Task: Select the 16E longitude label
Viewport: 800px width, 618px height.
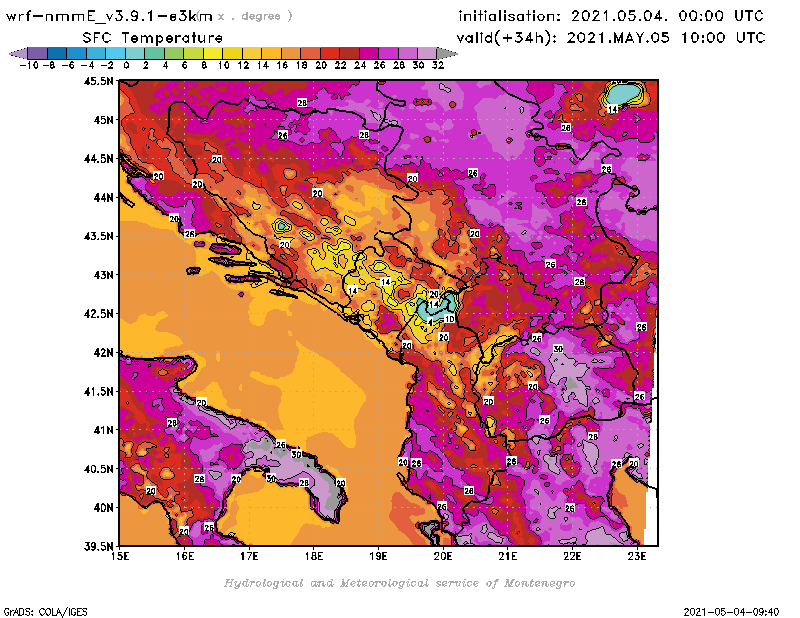Action: 185,556
